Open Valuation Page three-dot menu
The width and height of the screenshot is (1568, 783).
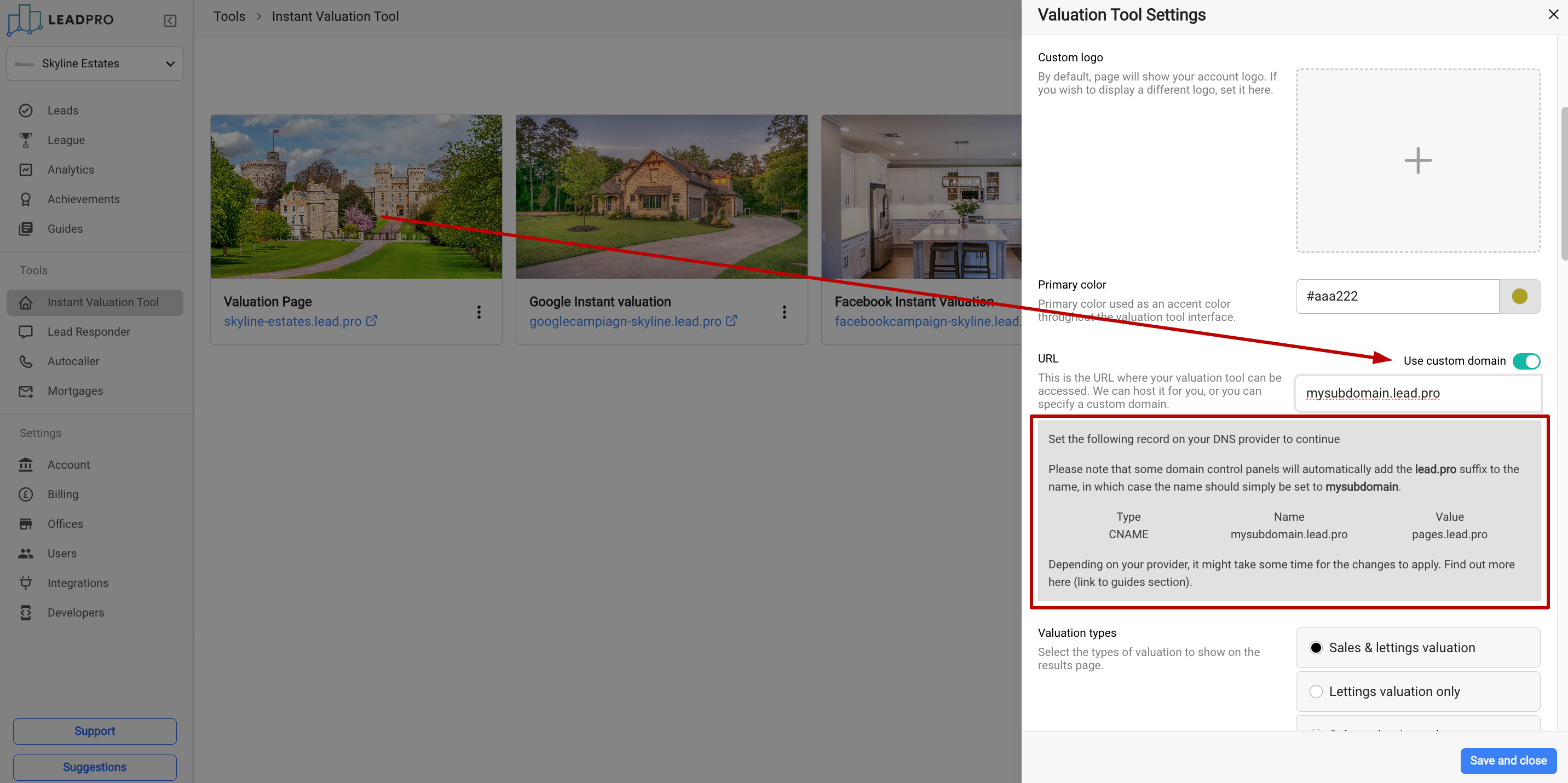pyautogui.click(x=479, y=312)
